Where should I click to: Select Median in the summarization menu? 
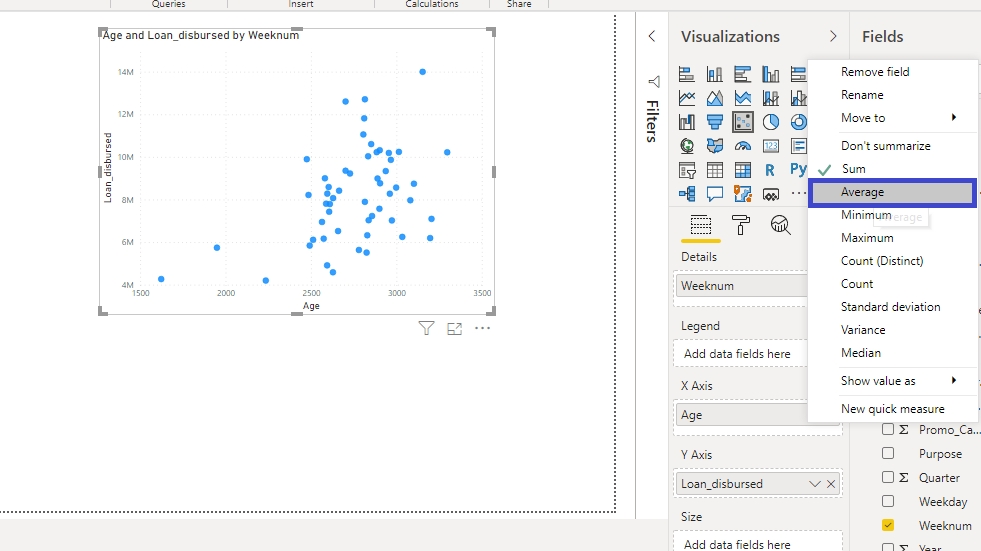[861, 353]
